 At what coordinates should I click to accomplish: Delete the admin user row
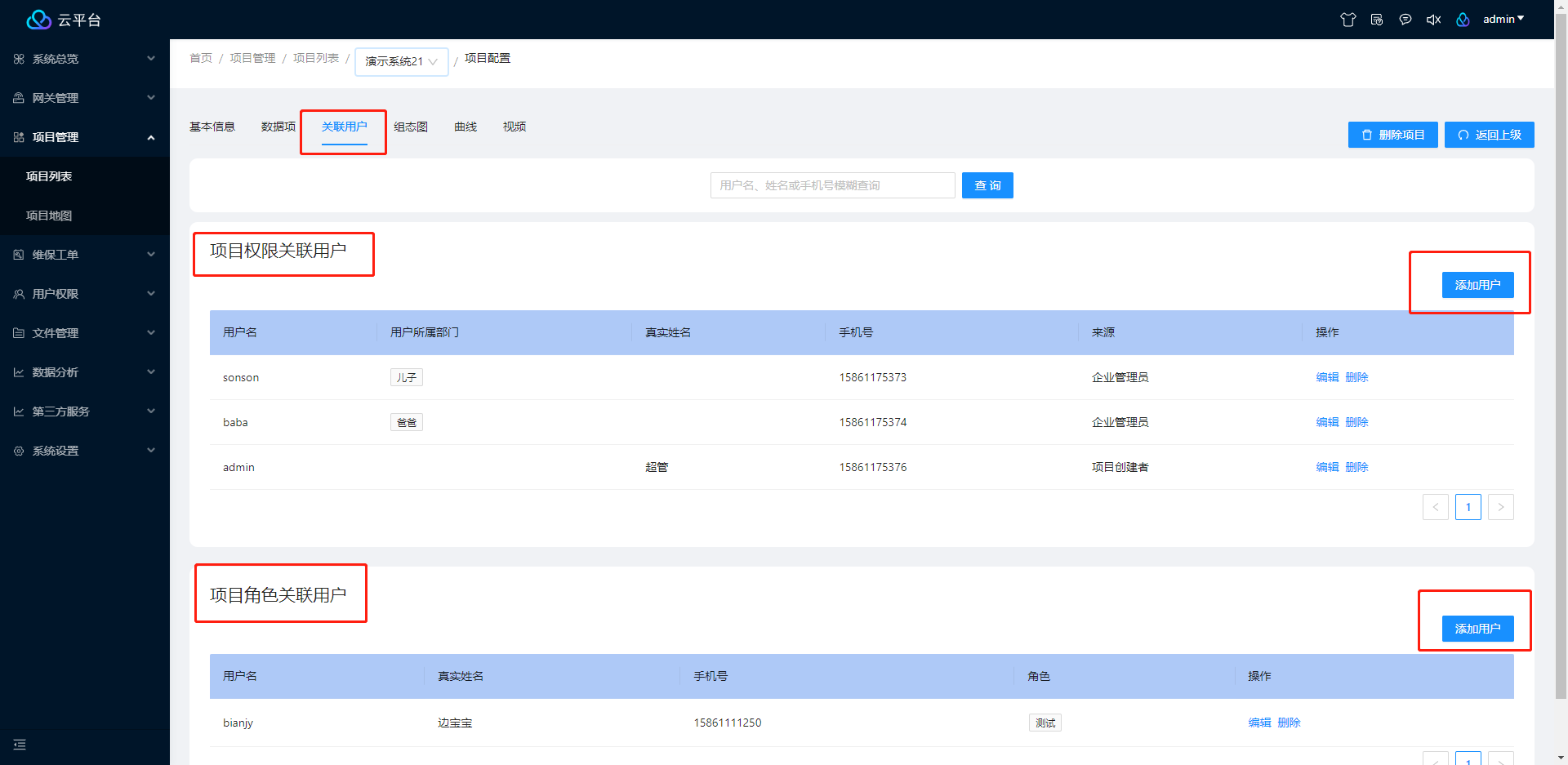click(x=1357, y=467)
